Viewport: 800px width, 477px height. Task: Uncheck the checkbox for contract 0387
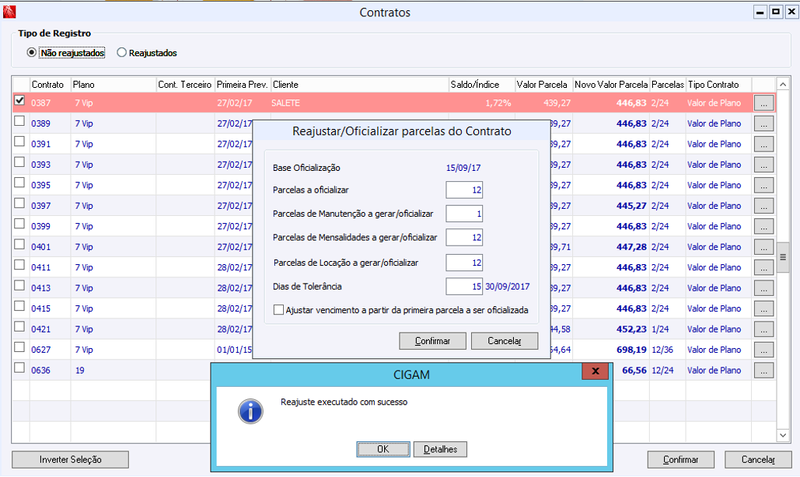tap(19, 101)
